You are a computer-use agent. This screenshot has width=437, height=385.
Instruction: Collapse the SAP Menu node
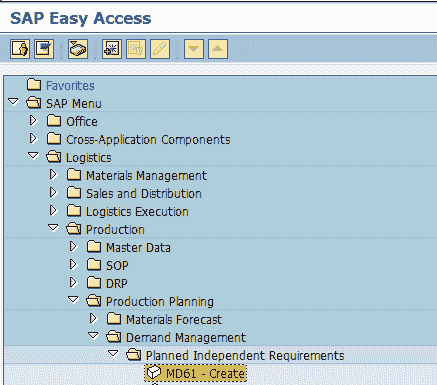pos(13,101)
